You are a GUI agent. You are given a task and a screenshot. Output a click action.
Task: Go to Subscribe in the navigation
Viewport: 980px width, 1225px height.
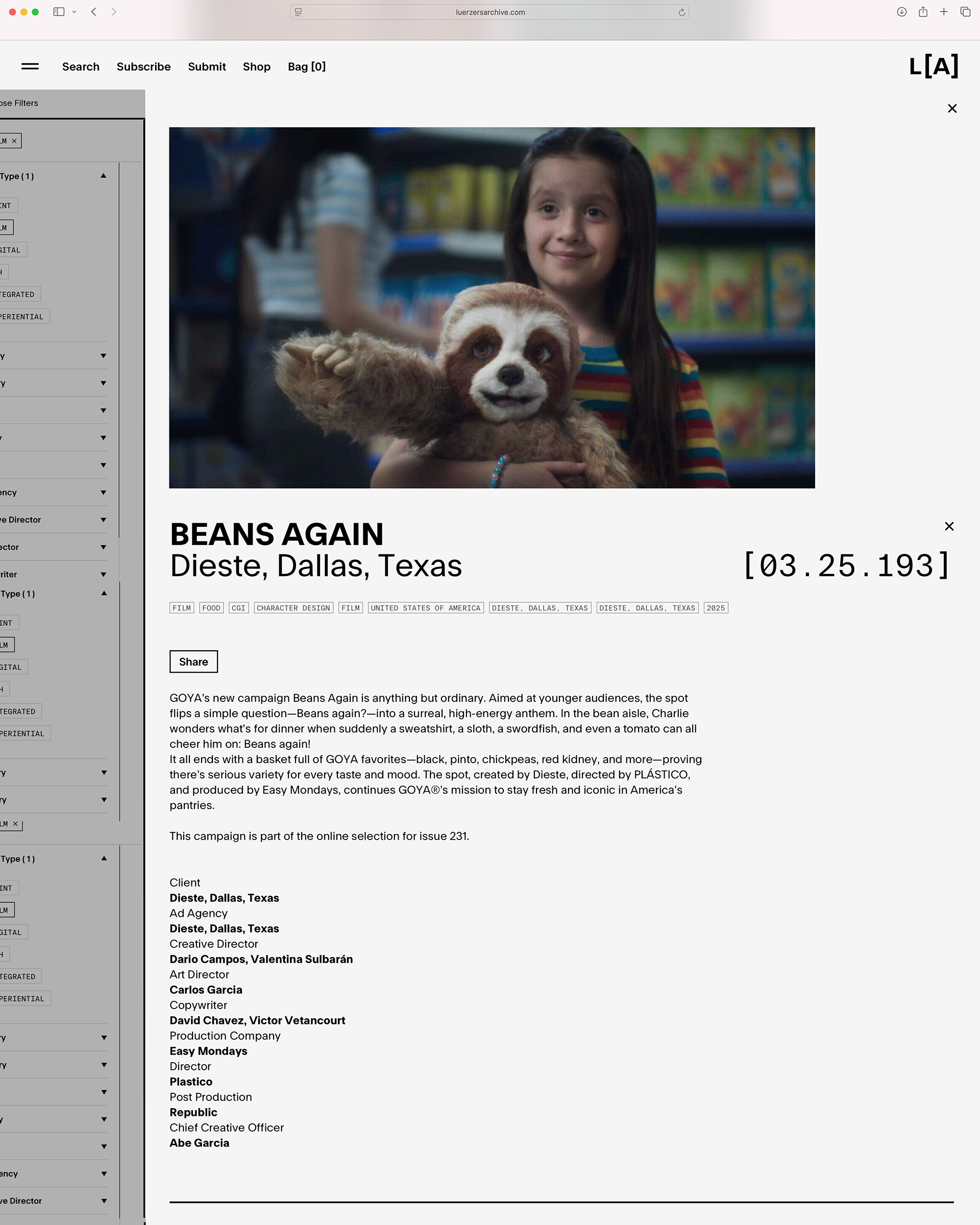pyautogui.click(x=144, y=66)
